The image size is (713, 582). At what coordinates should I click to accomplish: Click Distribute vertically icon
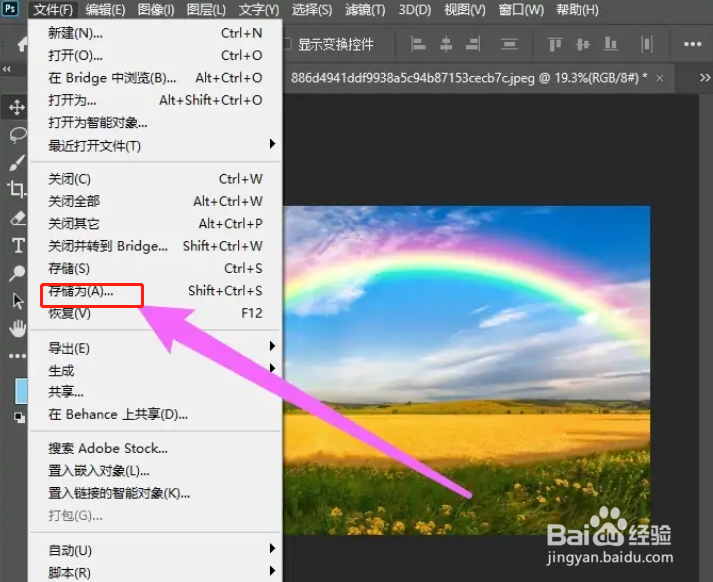point(509,44)
